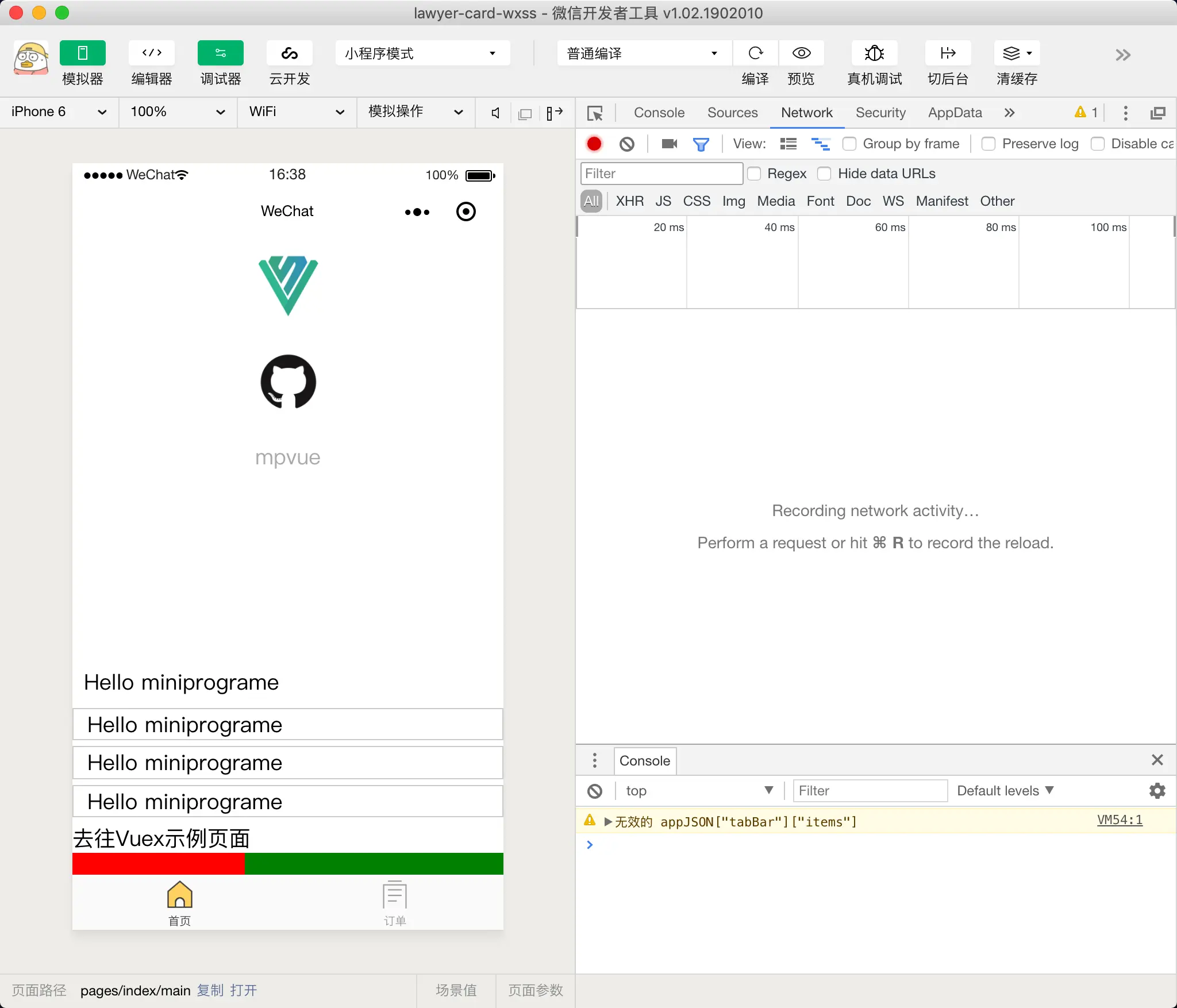Enable the Preserve log checkbox
1177x1008 pixels.
988,144
